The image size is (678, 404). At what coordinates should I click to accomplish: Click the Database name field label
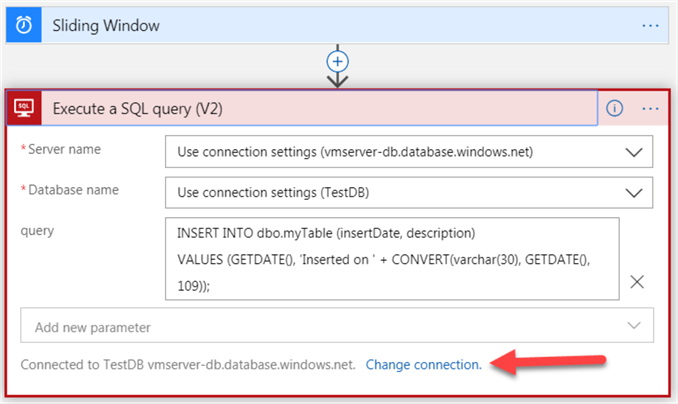(x=73, y=190)
